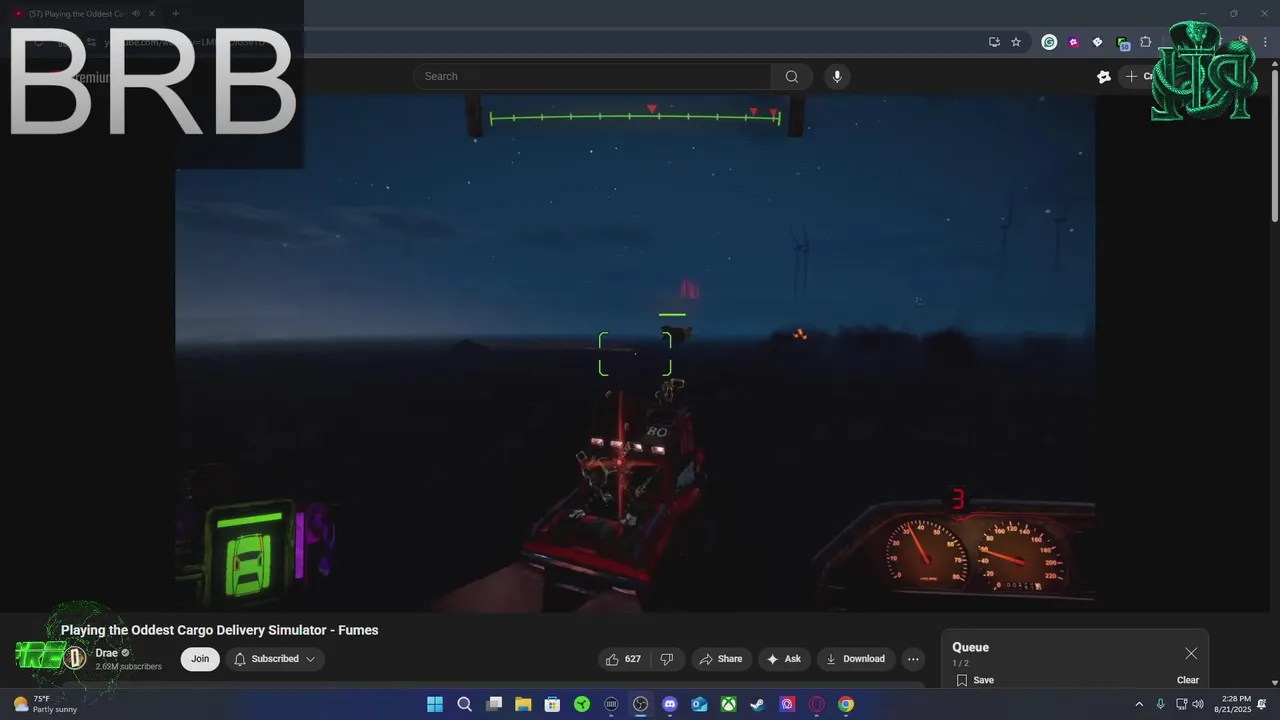Save the queue as playlist
Image resolution: width=1280 pixels, height=720 pixels.
(x=975, y=680)
